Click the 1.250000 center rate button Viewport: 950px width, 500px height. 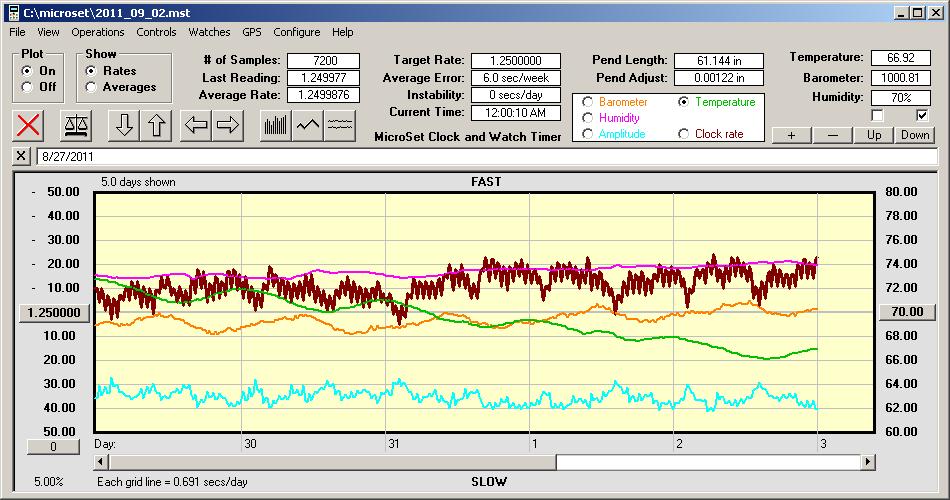[x=54, y=313]
